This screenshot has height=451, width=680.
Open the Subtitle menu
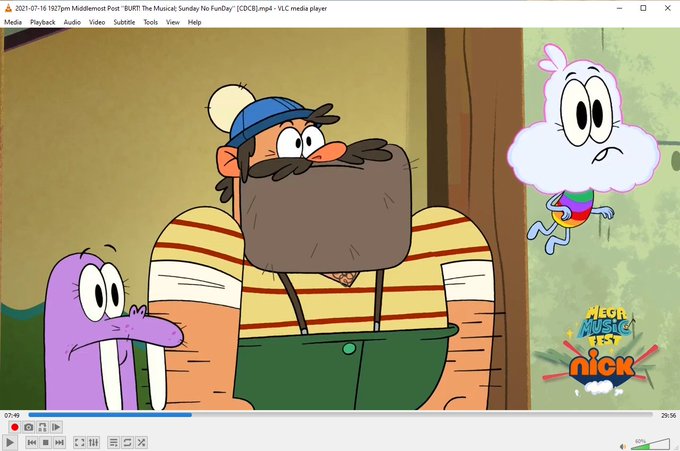click(x=124, y=22)
